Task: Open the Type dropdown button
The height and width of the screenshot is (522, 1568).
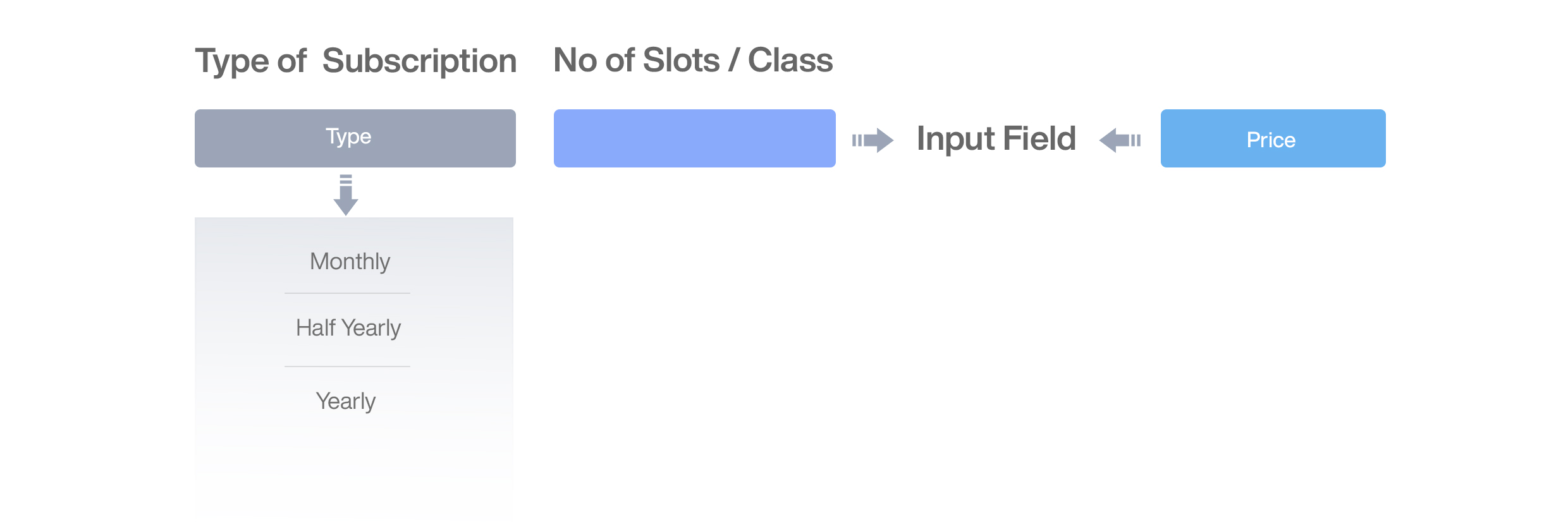Action: tap(355, 138)
